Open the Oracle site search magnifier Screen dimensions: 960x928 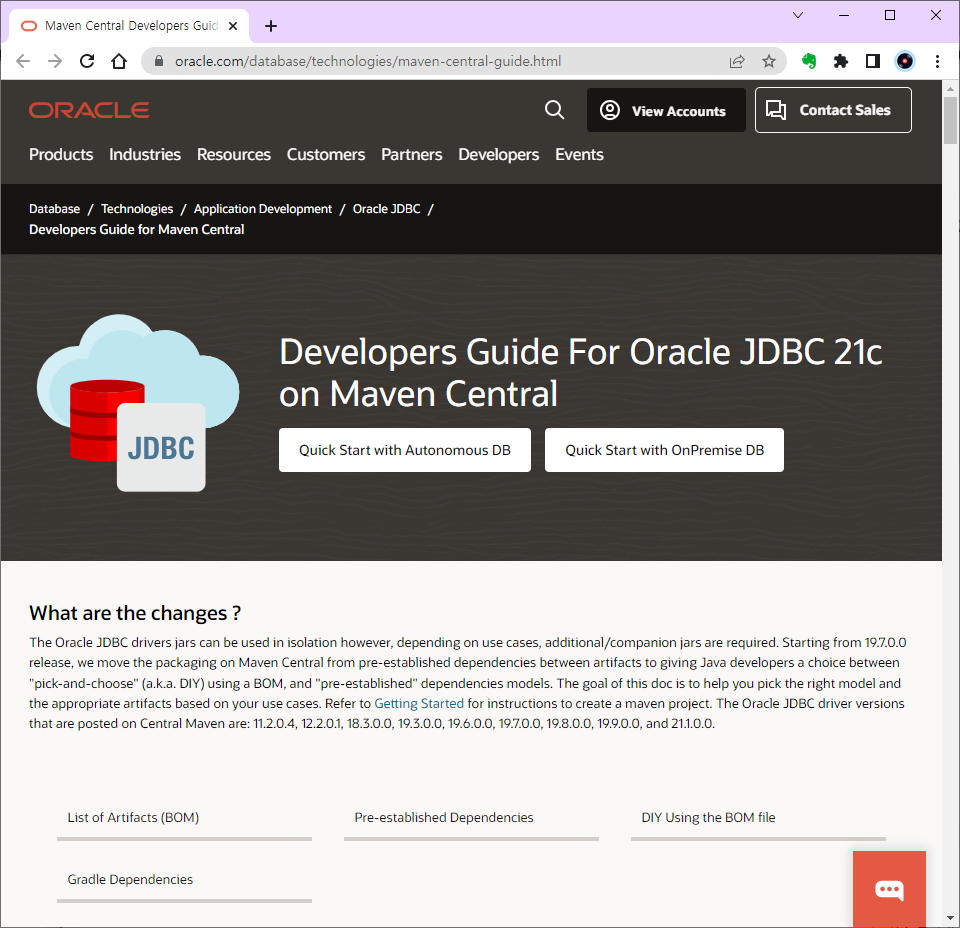pyautogui.click(x=555, y=110)
